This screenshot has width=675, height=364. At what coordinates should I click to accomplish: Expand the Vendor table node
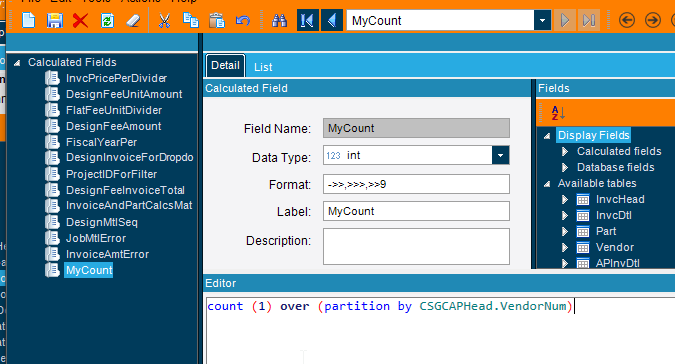point(565,248)
